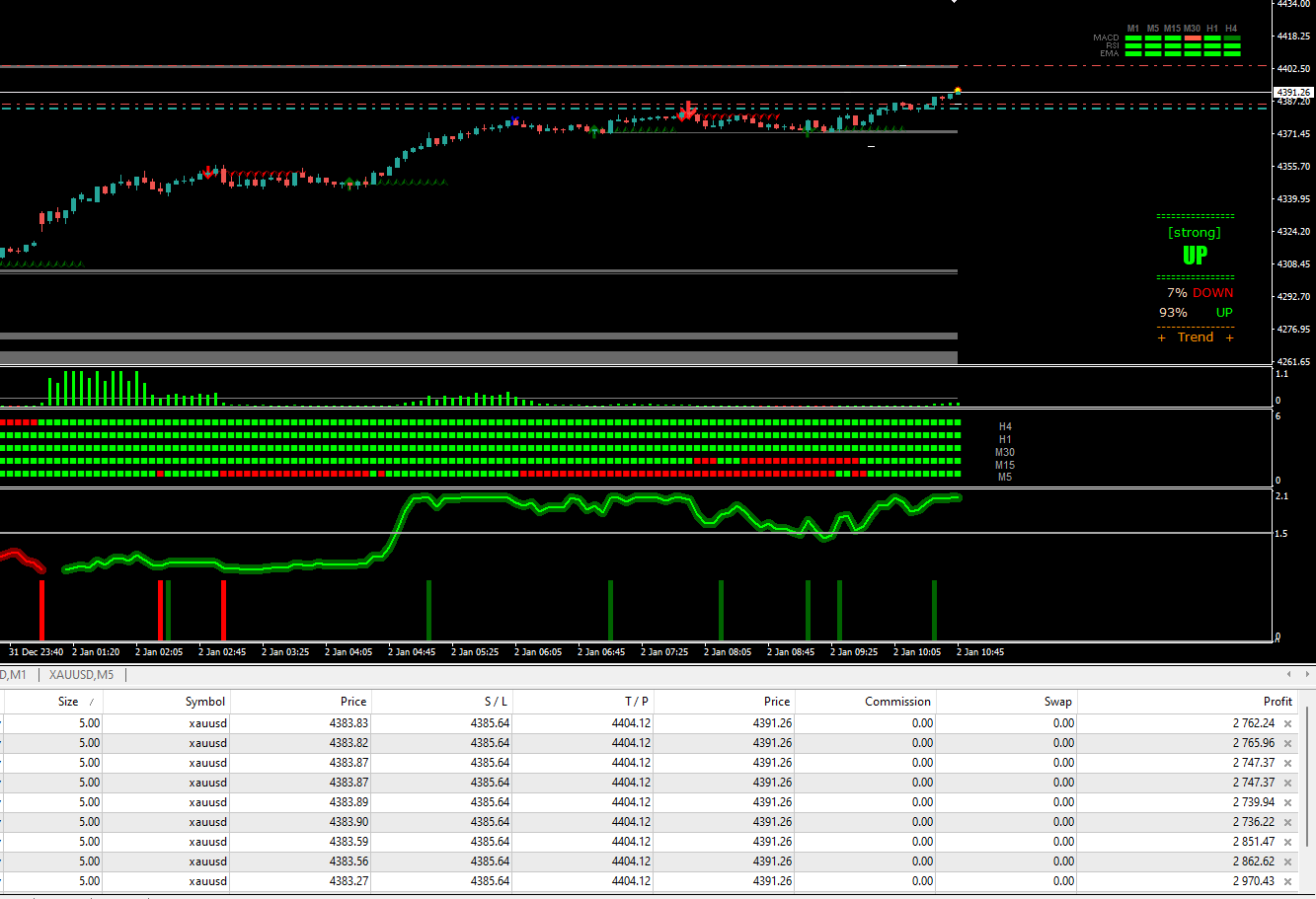Click the chart shift triangle marker at top

coord(954,2)
